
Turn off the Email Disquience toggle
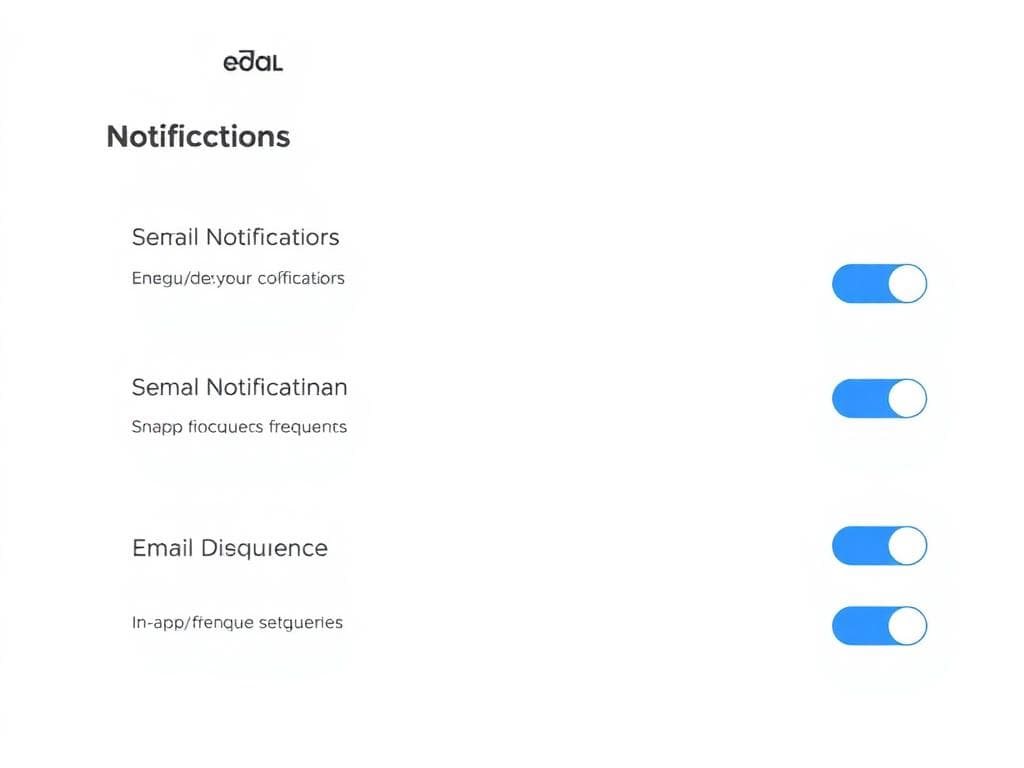coord(878,546)
